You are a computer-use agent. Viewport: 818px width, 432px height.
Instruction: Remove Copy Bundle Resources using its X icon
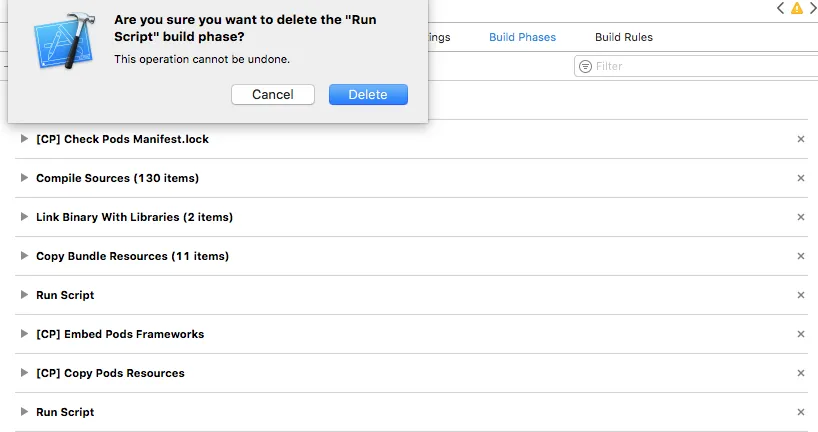pyautogui.click(x=800, y=256)
